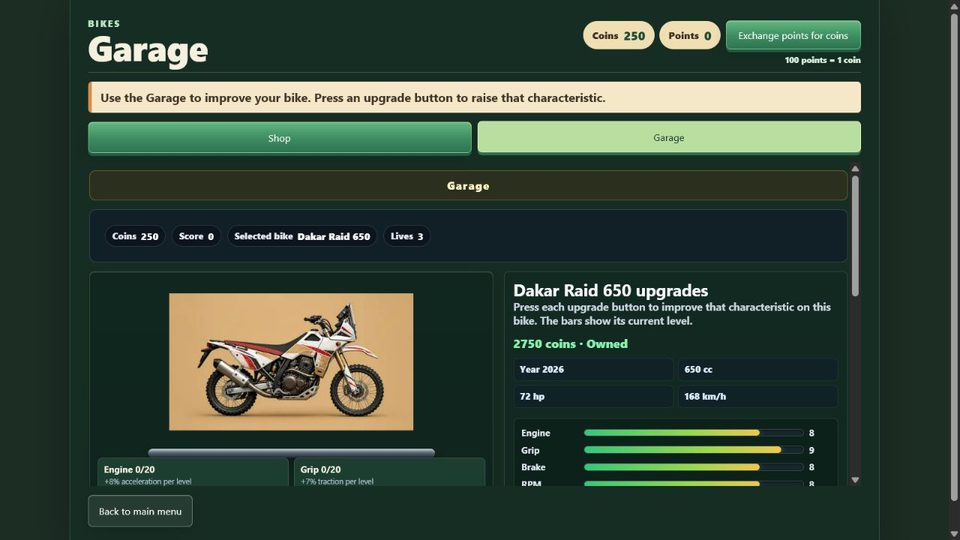Click the Grip 0/20 upgrade button

[389, 473]
